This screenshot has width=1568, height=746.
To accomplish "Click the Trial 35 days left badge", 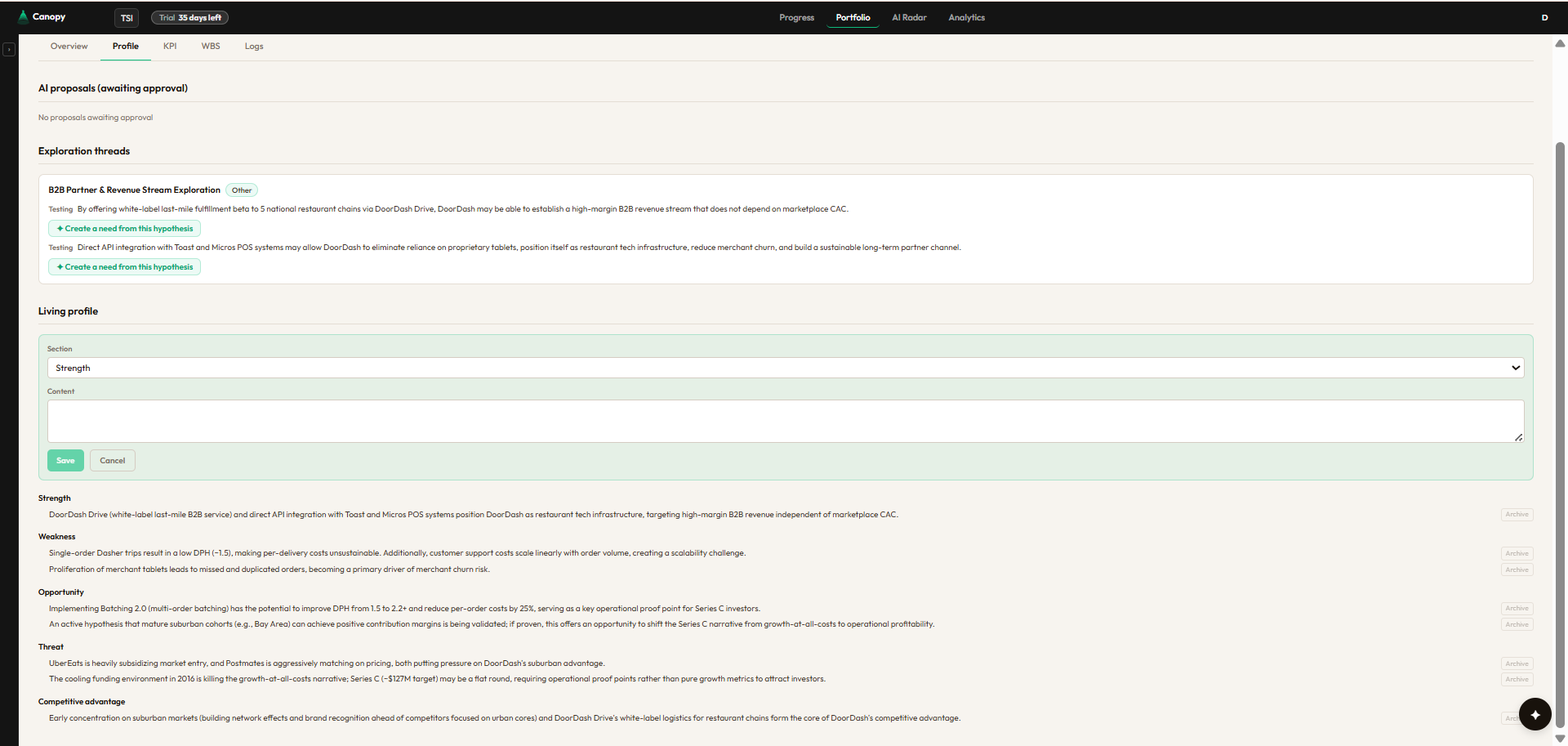I will pos(189,17).
